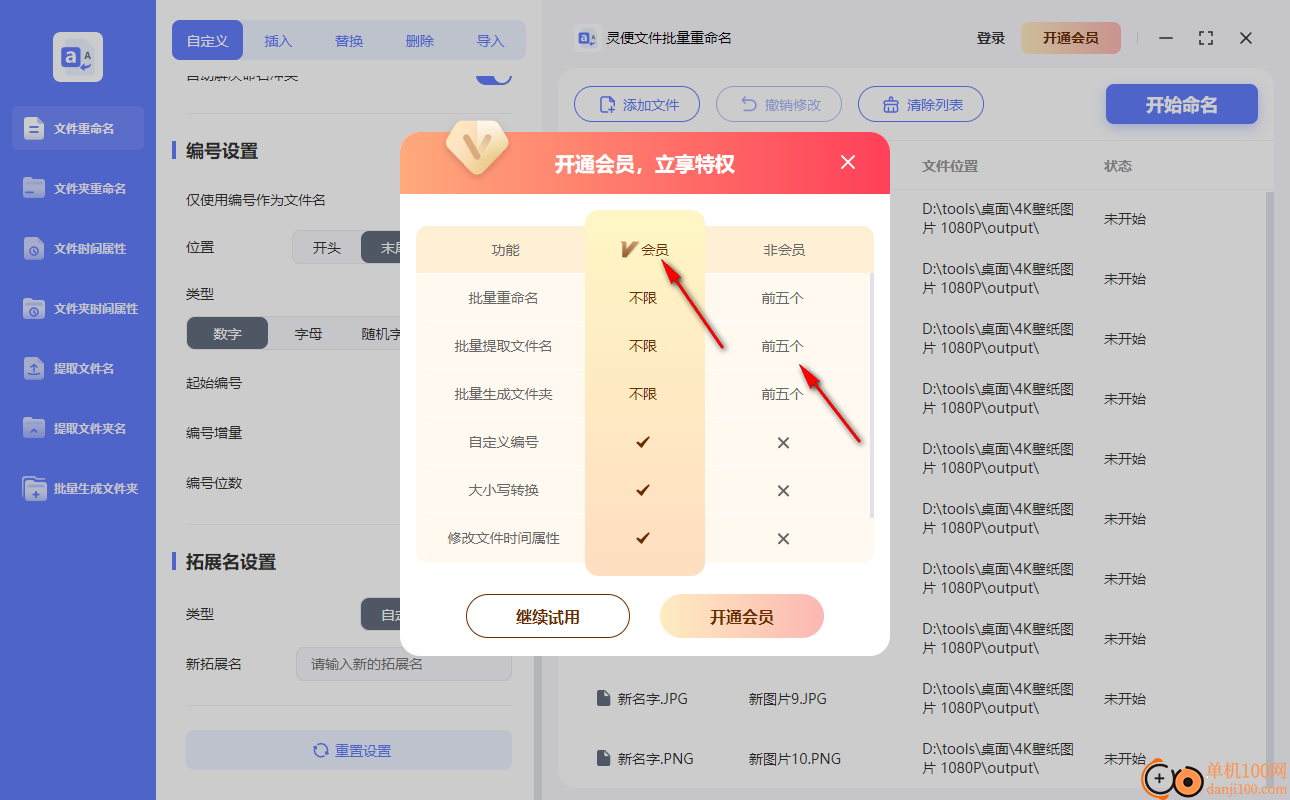Click the app logo icon in the sidebar
Viewport: 1290px width, 800px height.
(78, 57)
